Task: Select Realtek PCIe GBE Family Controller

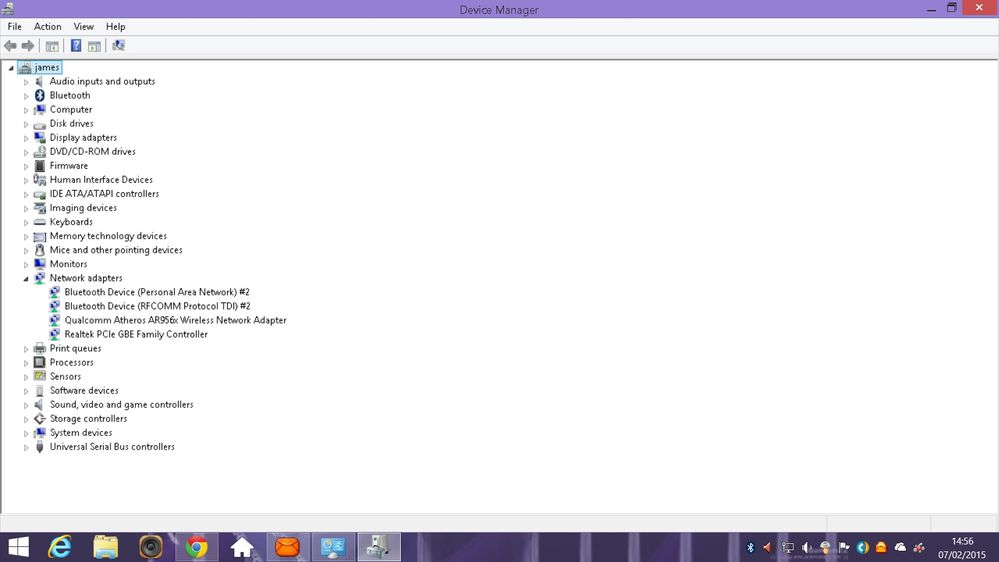Action: (x=136, y=334)
